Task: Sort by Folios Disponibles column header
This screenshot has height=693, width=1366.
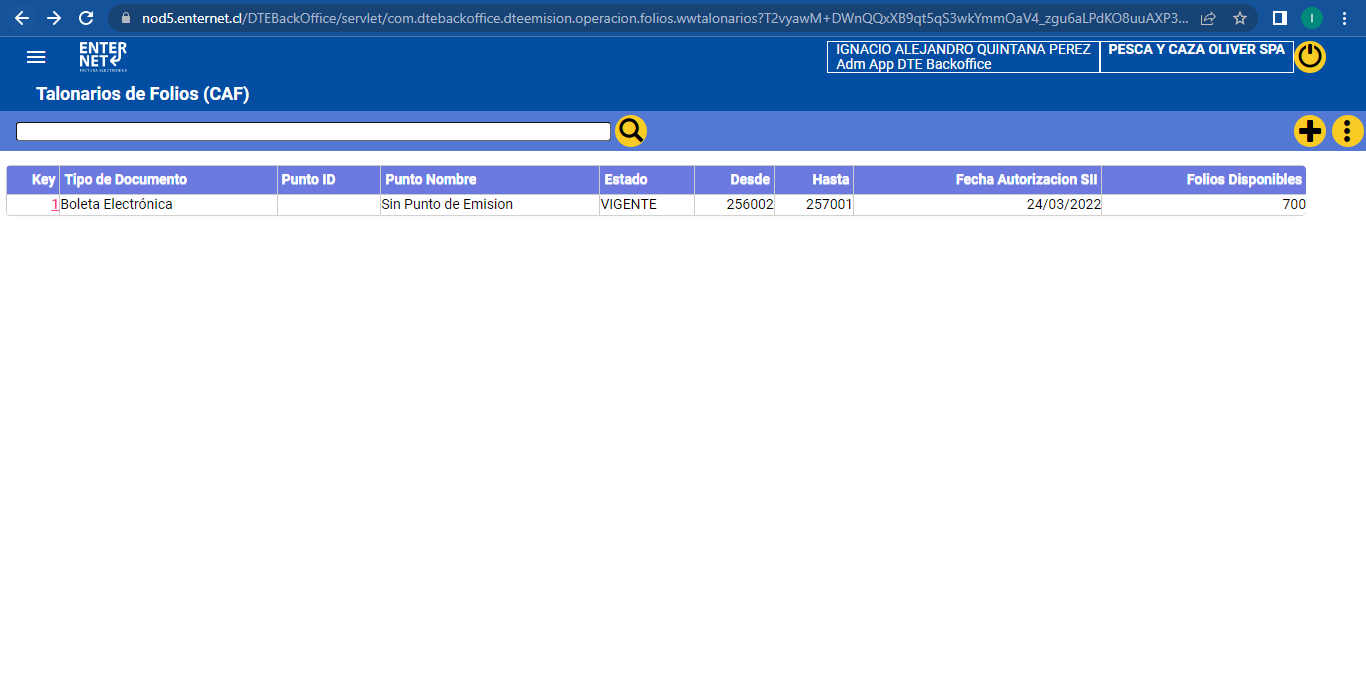Action: [1244, 180]
